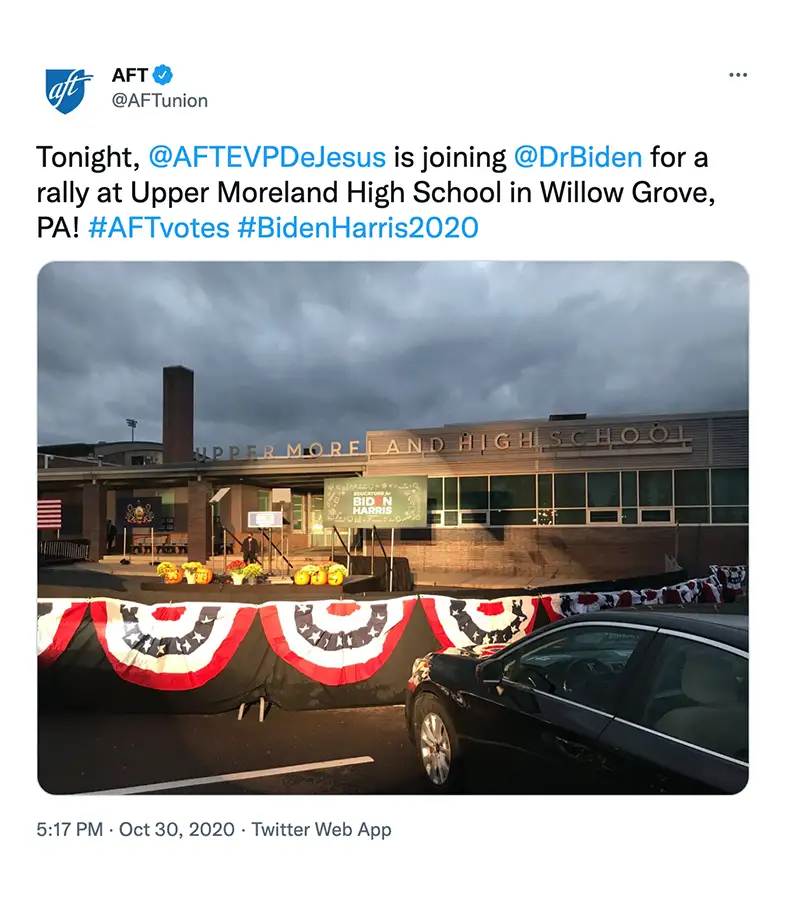Click the black car in the photo
The width and height of the screenshot is (800, 900).
click(578, 700)
